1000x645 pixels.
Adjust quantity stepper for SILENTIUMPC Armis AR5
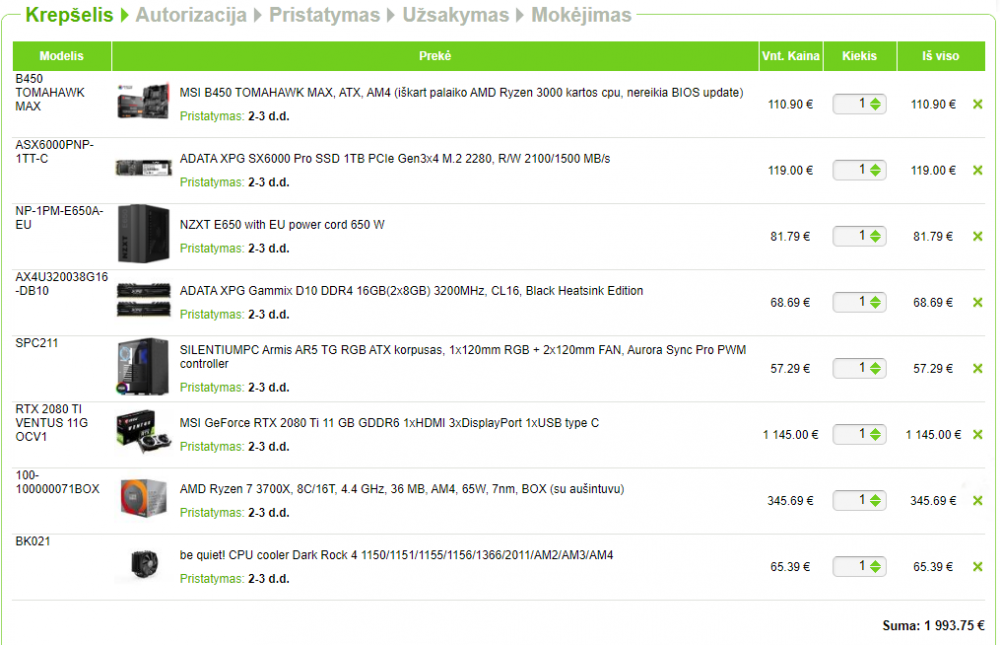[875, 368]
